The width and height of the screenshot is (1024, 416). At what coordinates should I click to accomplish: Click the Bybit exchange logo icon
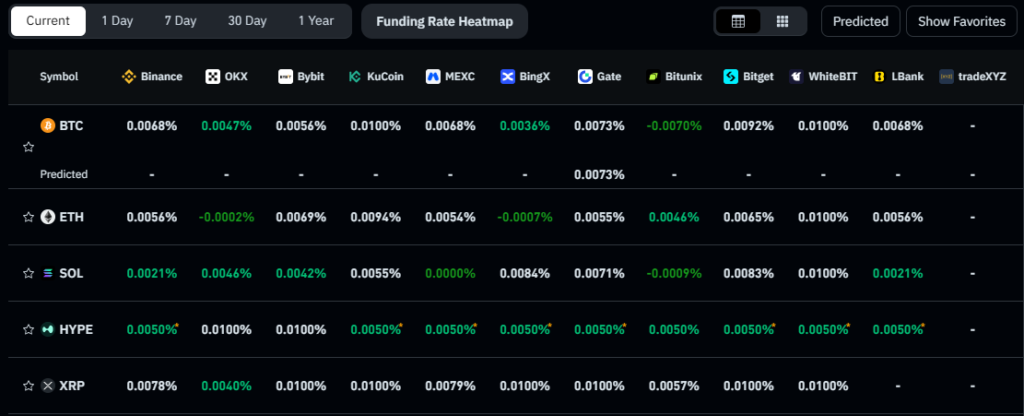pos(285,76)
